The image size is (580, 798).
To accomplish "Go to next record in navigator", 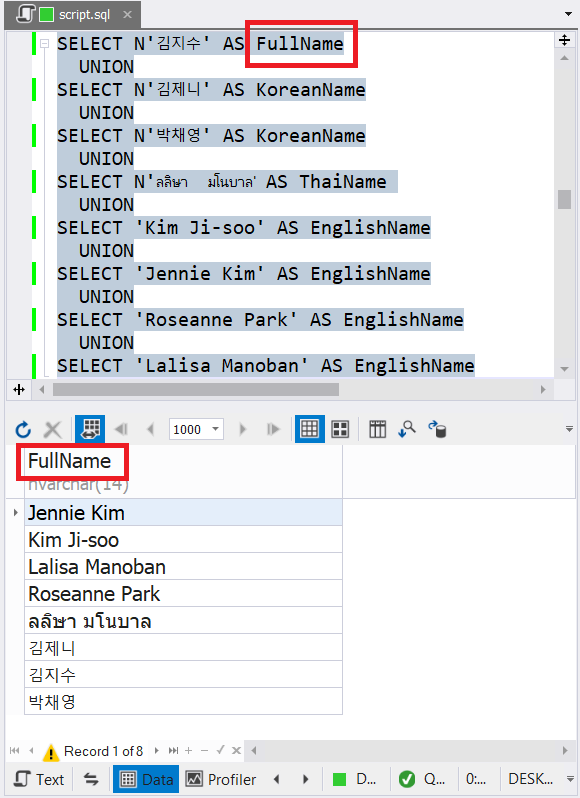I will tap(157, 751).
